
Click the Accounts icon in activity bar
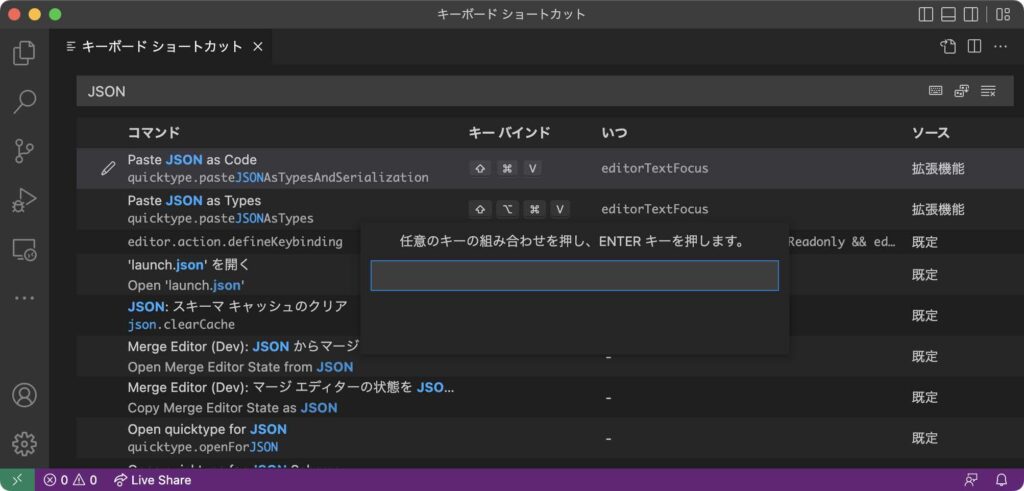point(24,395)
